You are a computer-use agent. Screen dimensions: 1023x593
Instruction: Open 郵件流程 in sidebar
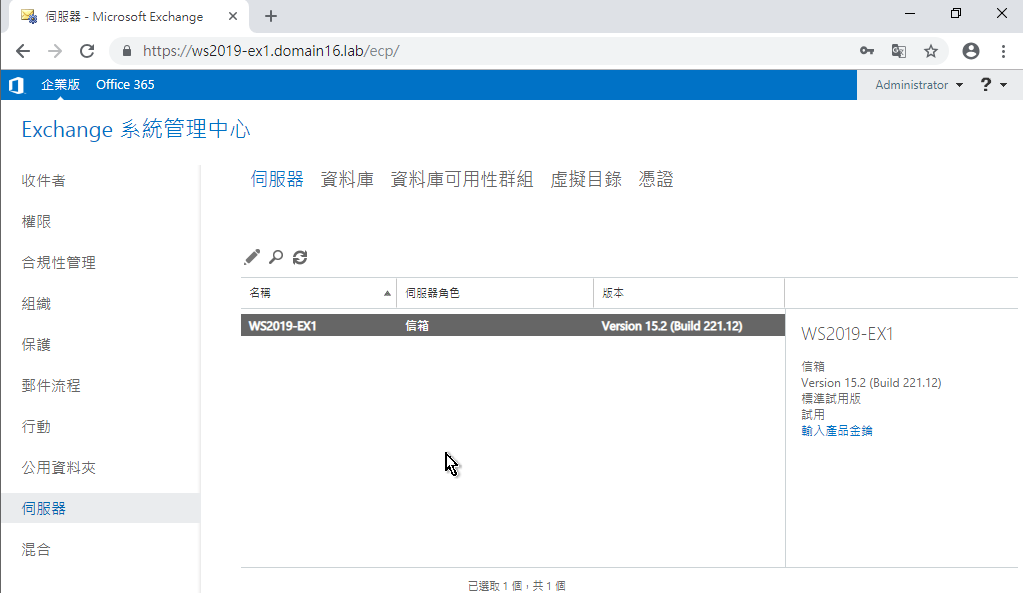[51, 386]
